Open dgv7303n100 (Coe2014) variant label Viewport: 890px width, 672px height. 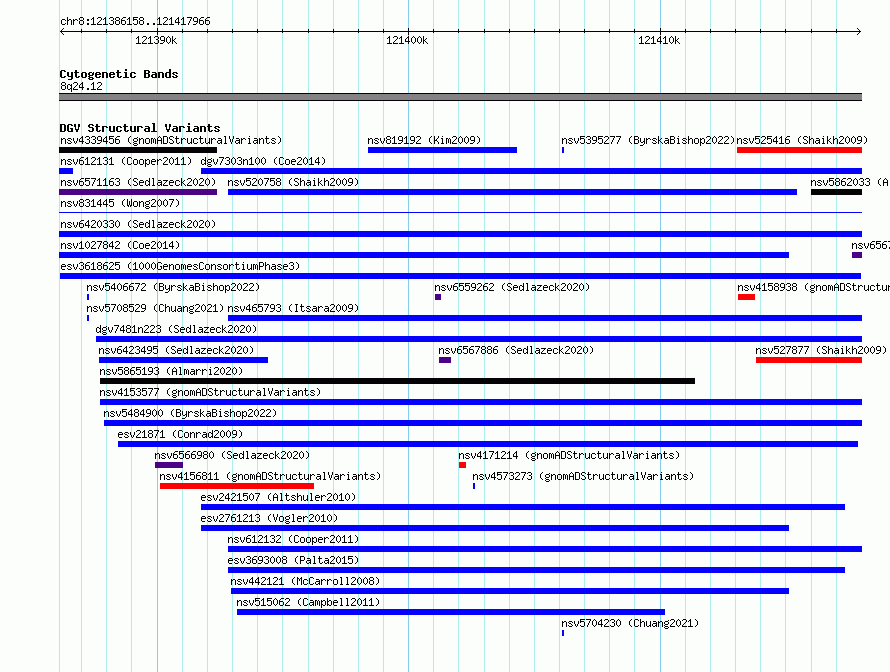coord(263,161)
